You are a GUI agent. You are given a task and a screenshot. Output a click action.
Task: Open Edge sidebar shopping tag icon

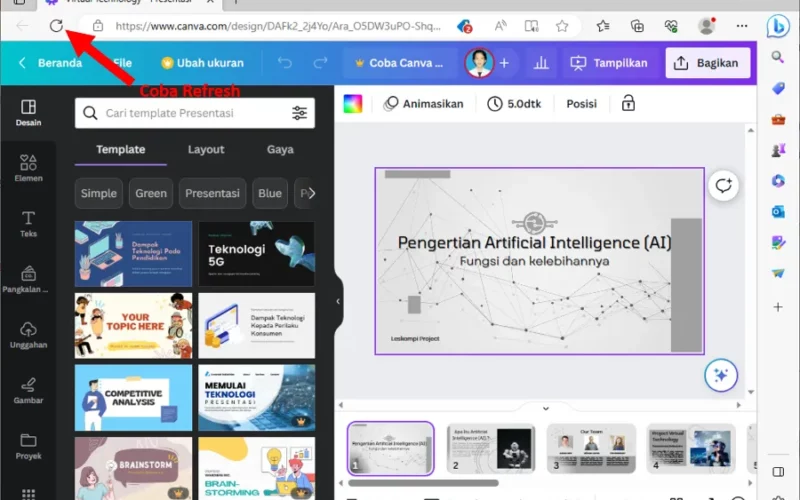(778, 88)
